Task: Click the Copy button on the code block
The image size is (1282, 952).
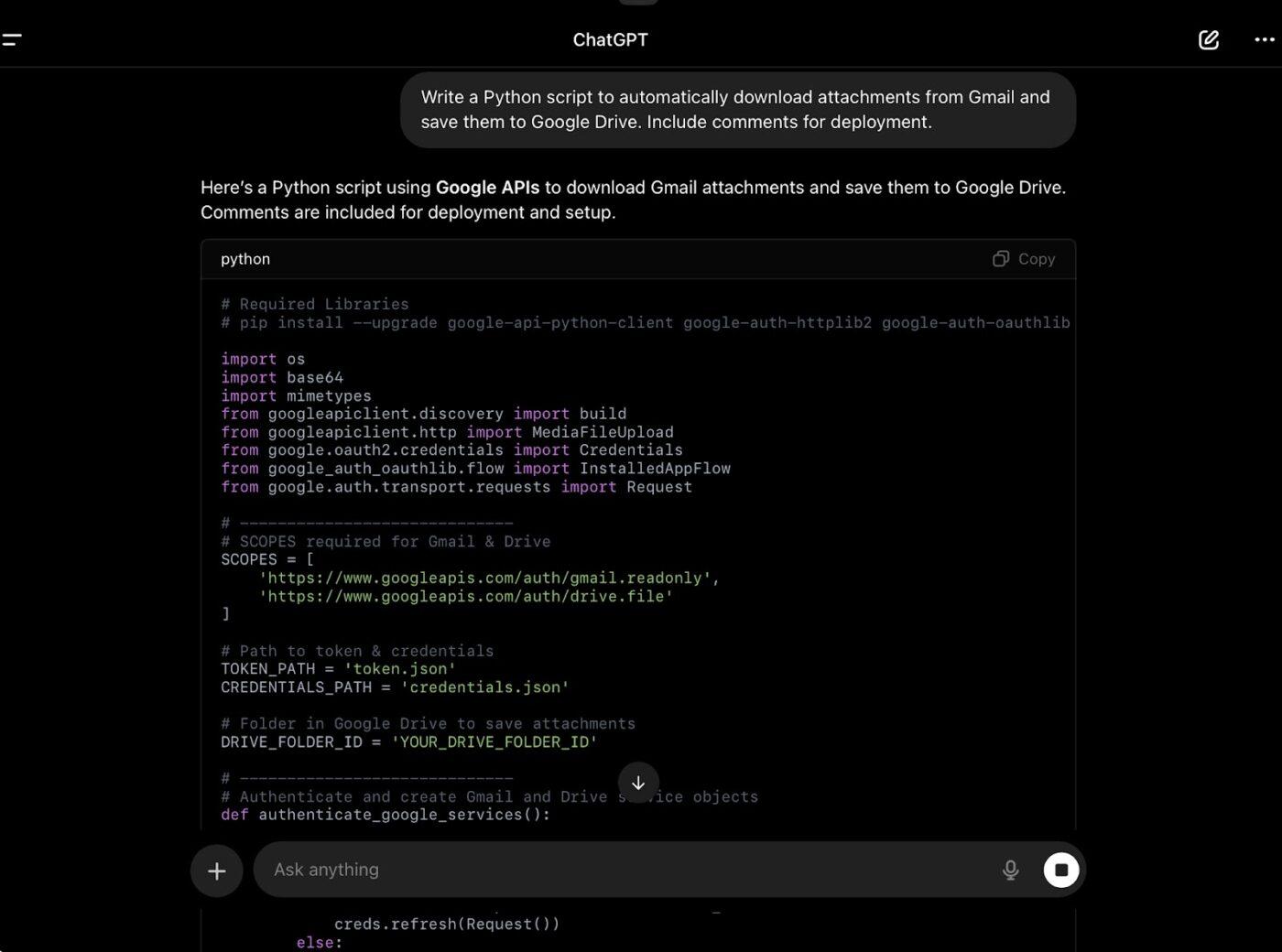Action: (x=1024, y=259)
